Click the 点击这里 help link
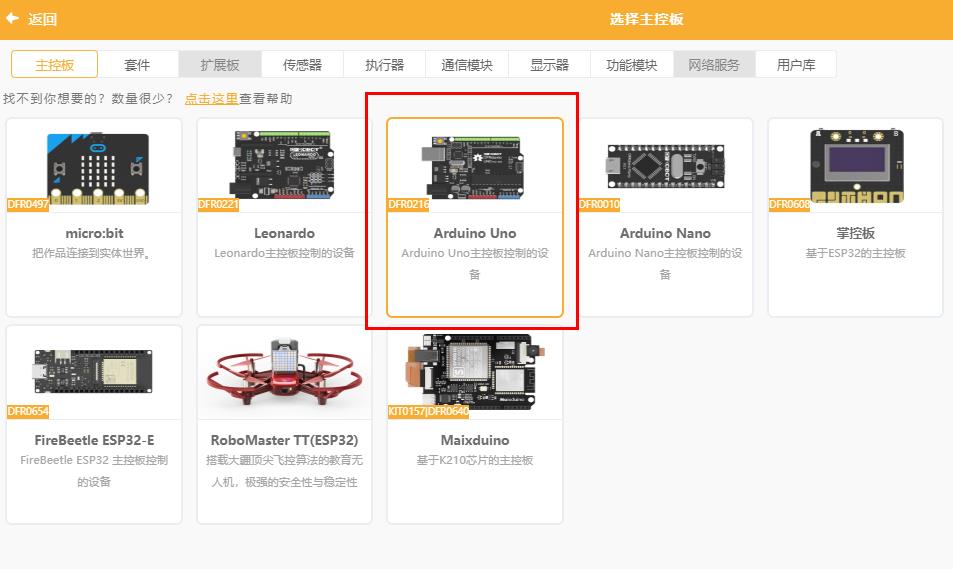The height and width of the screenshot is (569, 953). [211, 98]
